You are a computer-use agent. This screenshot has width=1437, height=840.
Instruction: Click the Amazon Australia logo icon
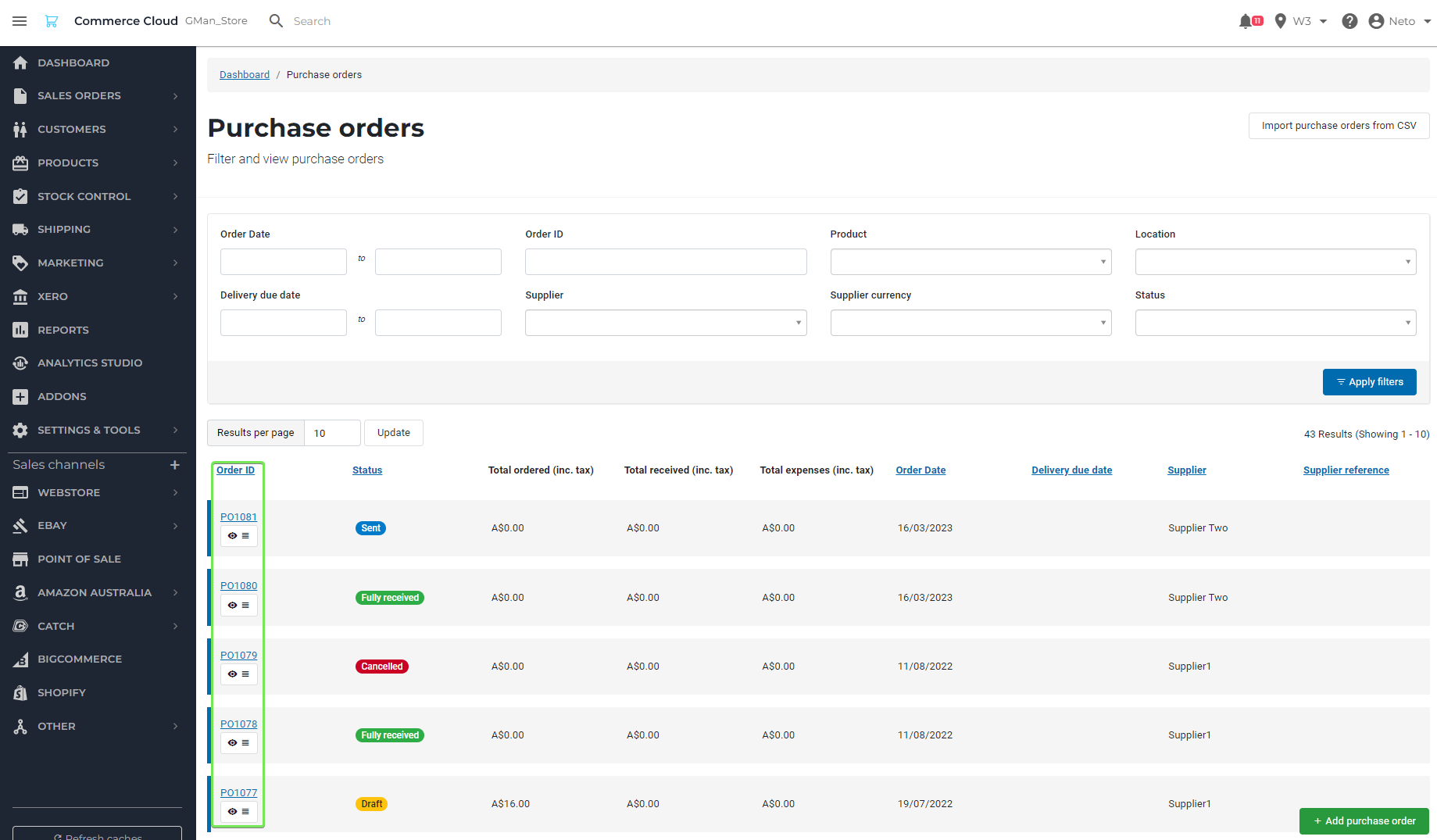click(20, 592)
